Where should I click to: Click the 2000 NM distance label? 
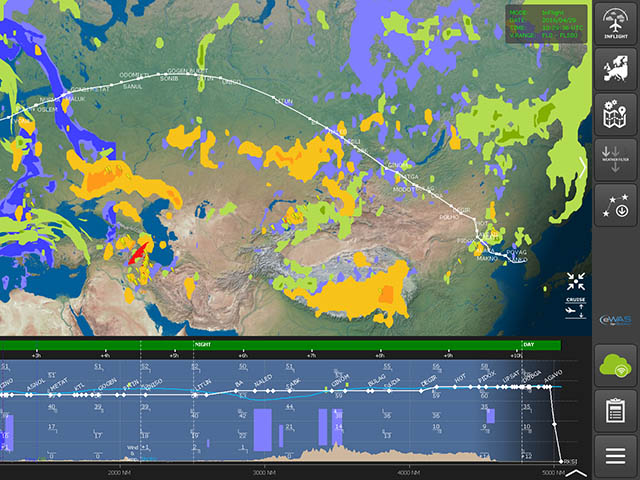coord(120,473)
